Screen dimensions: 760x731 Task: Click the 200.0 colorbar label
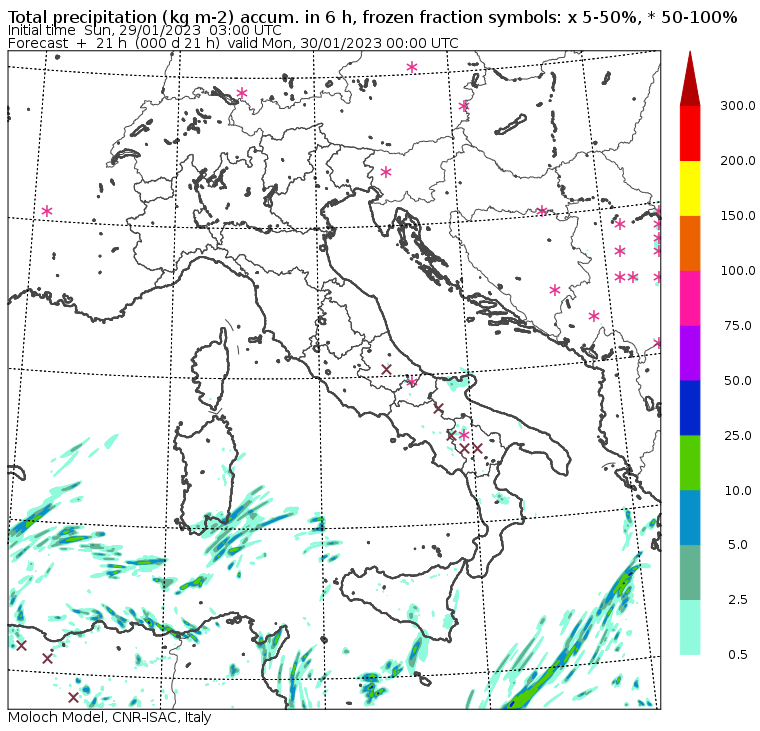click(x=737, y=160)
